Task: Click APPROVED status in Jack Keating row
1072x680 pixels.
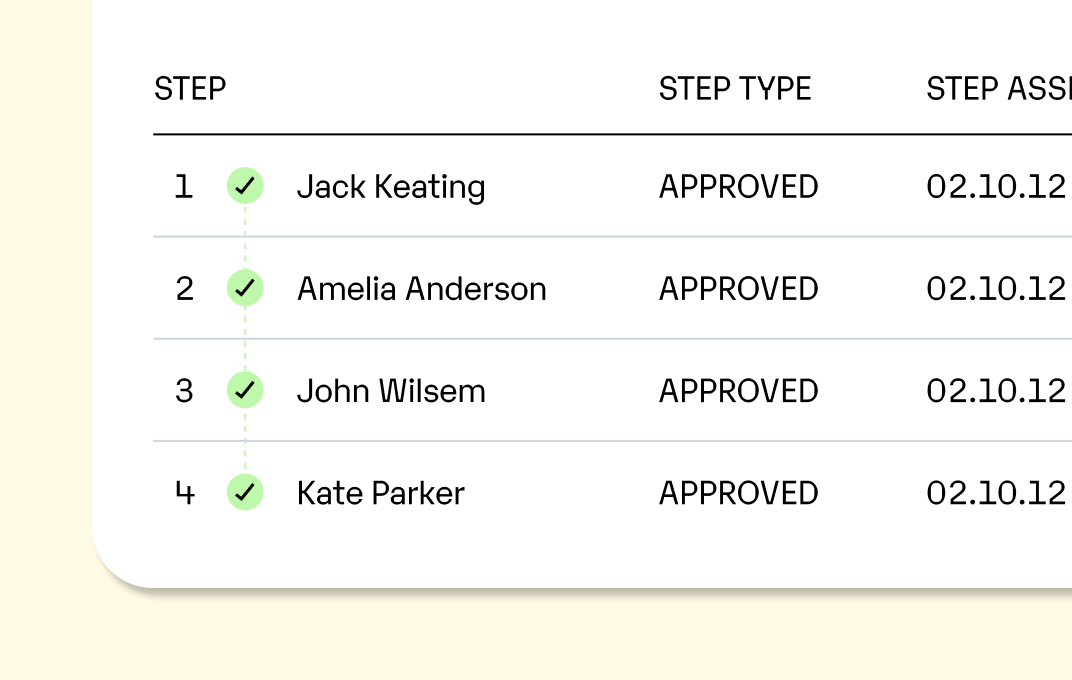Action: coord(738,187)
